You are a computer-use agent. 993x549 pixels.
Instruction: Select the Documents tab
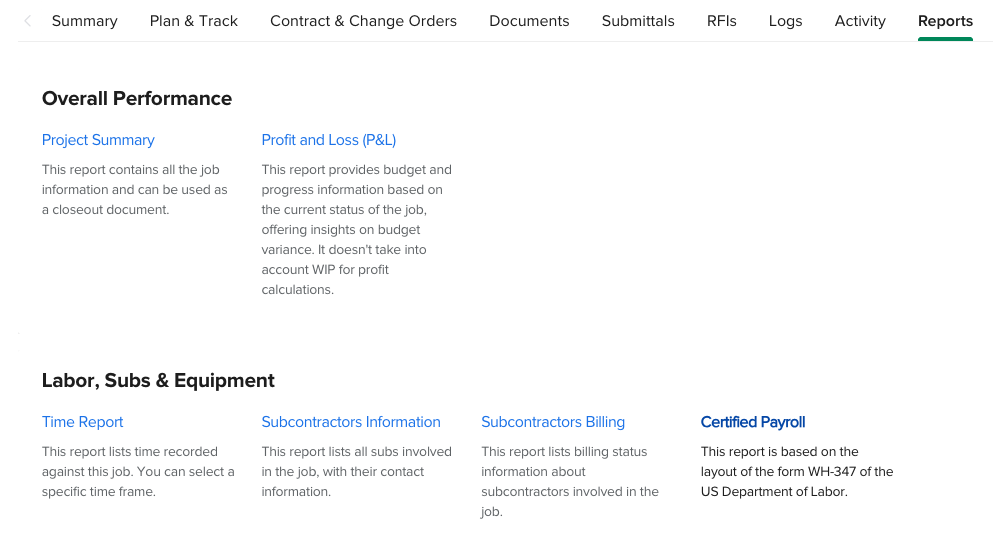click(x=529, y=21)
